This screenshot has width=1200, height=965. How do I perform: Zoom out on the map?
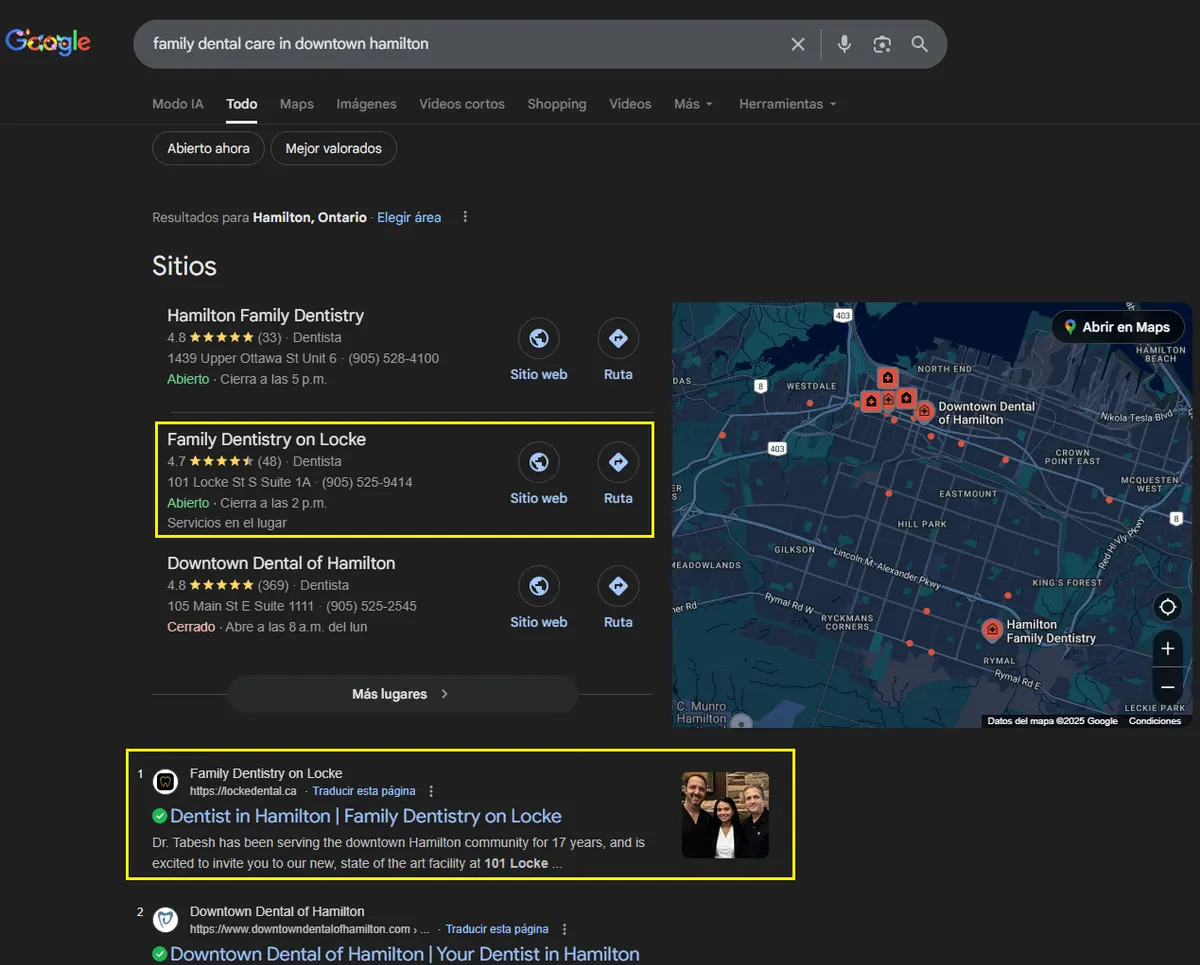point(1167,687)
